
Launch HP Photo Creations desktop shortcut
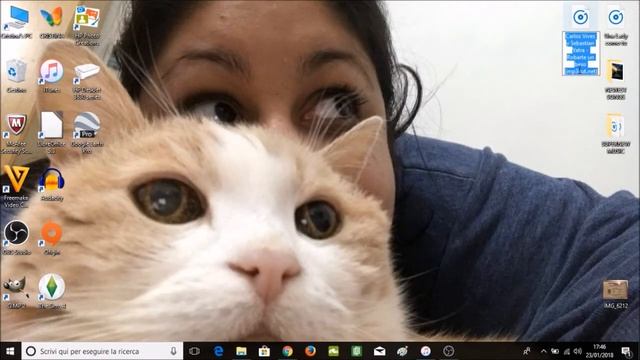(87, 25)
